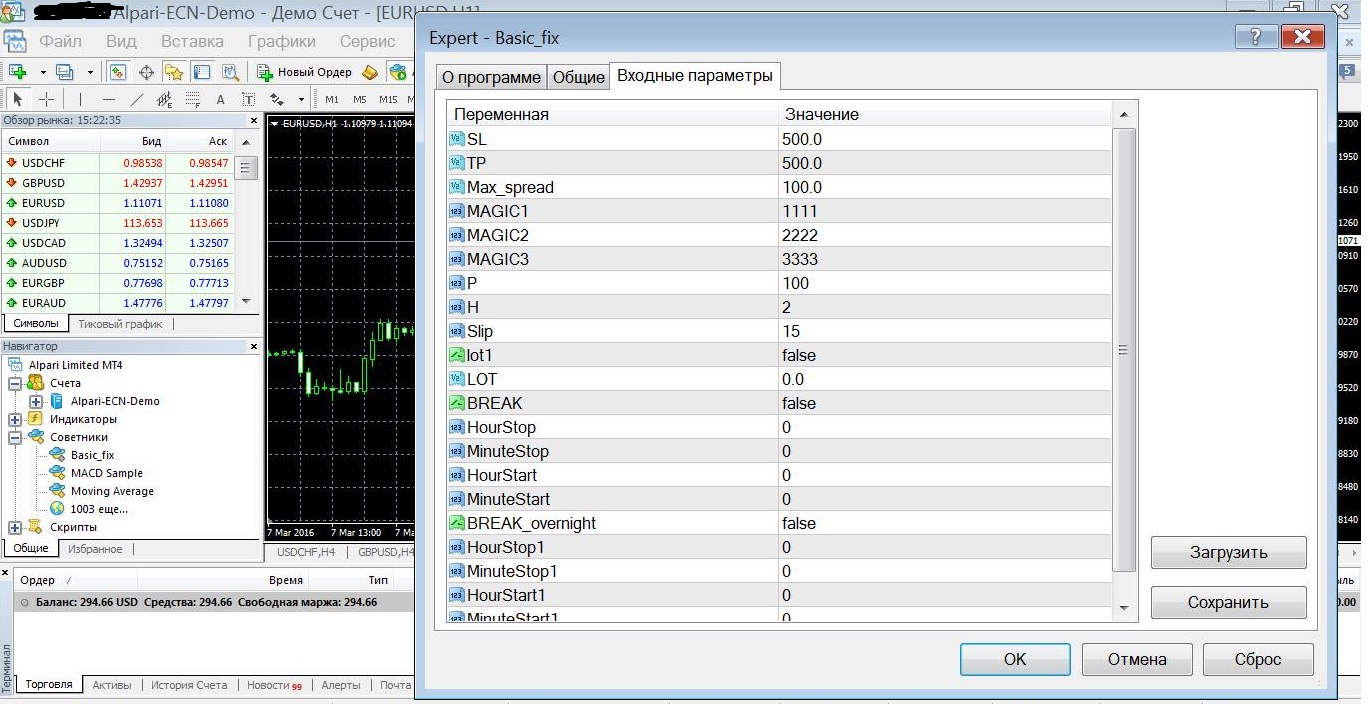The height and width of the screenshot is (704, 1367).
Task: Click the Загрузить button
Action: click(x=1228, y=552)
